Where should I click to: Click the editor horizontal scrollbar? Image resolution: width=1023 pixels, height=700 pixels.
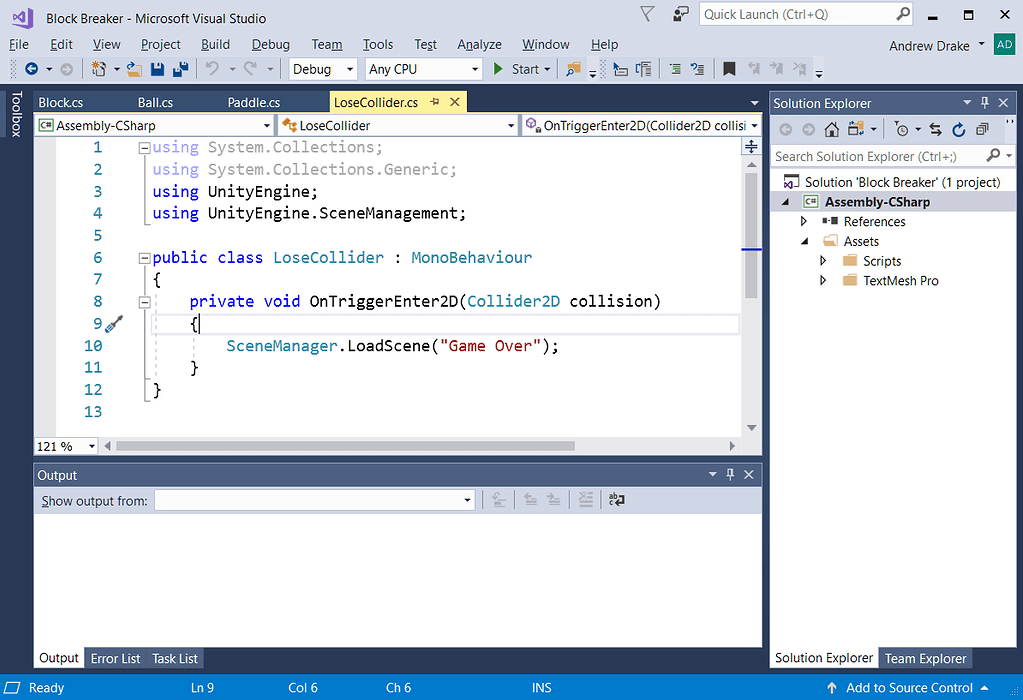[x=345, y=446]
